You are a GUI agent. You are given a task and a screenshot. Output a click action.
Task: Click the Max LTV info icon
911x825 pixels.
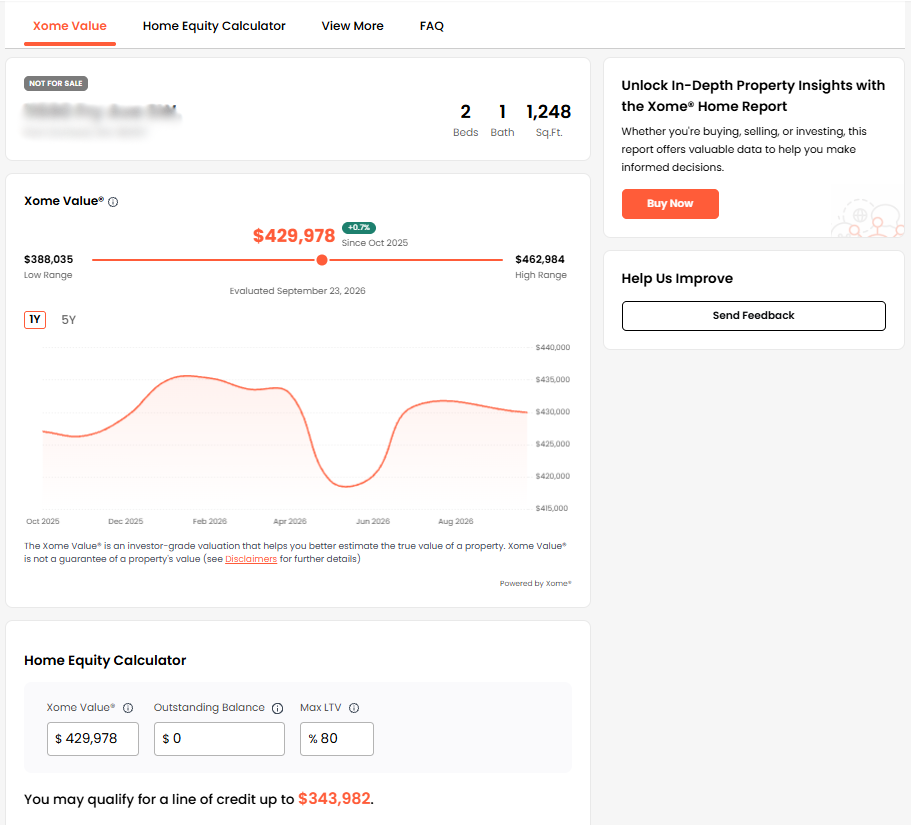pyautogui.click(x=354, y=708)
